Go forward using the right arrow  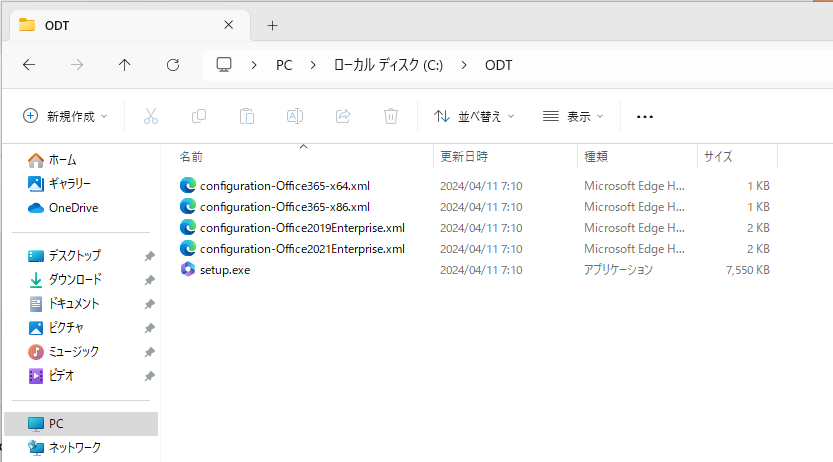[77, 65]
